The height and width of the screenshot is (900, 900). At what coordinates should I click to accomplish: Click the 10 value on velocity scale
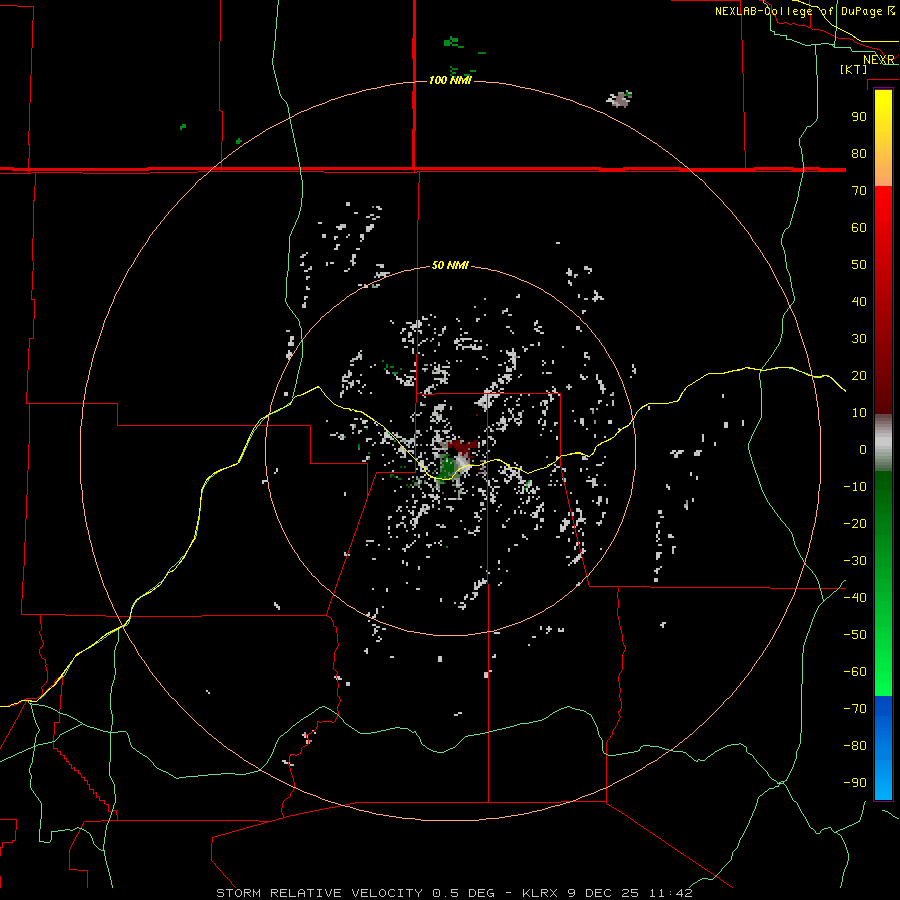(859, 413)
